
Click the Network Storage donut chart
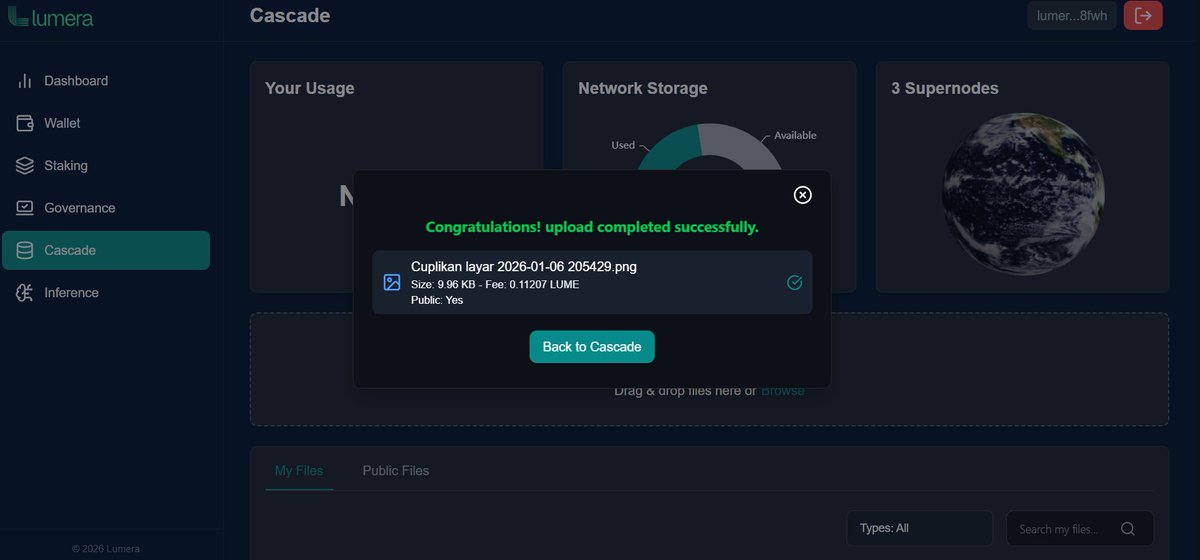pos(710,145)
